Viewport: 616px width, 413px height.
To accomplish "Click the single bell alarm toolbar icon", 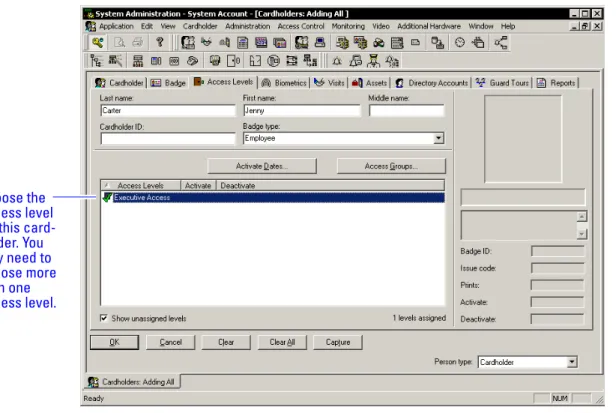I will (337, 61).
